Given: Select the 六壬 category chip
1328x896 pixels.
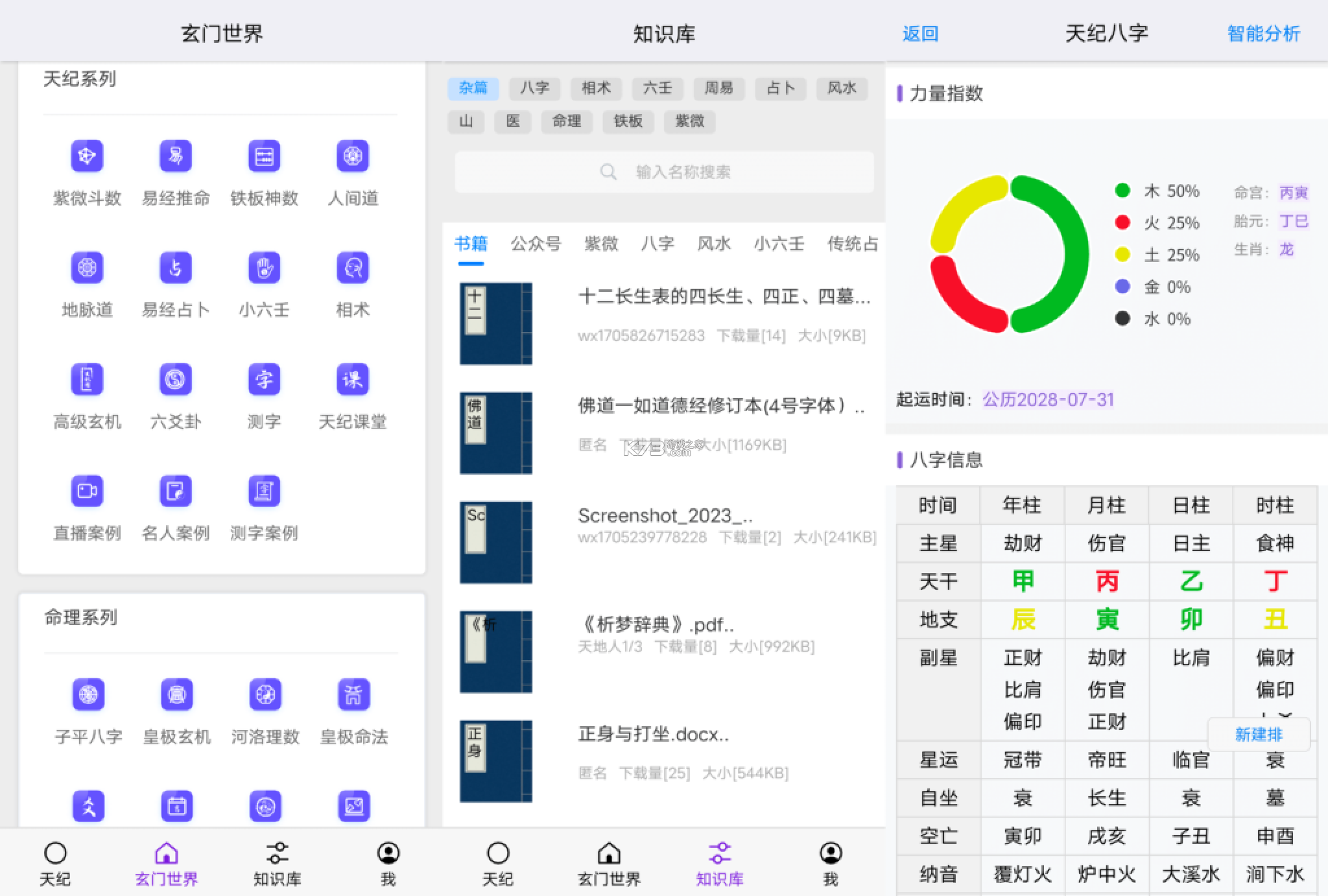Looking at the screenshot, I should click(658, 88).
